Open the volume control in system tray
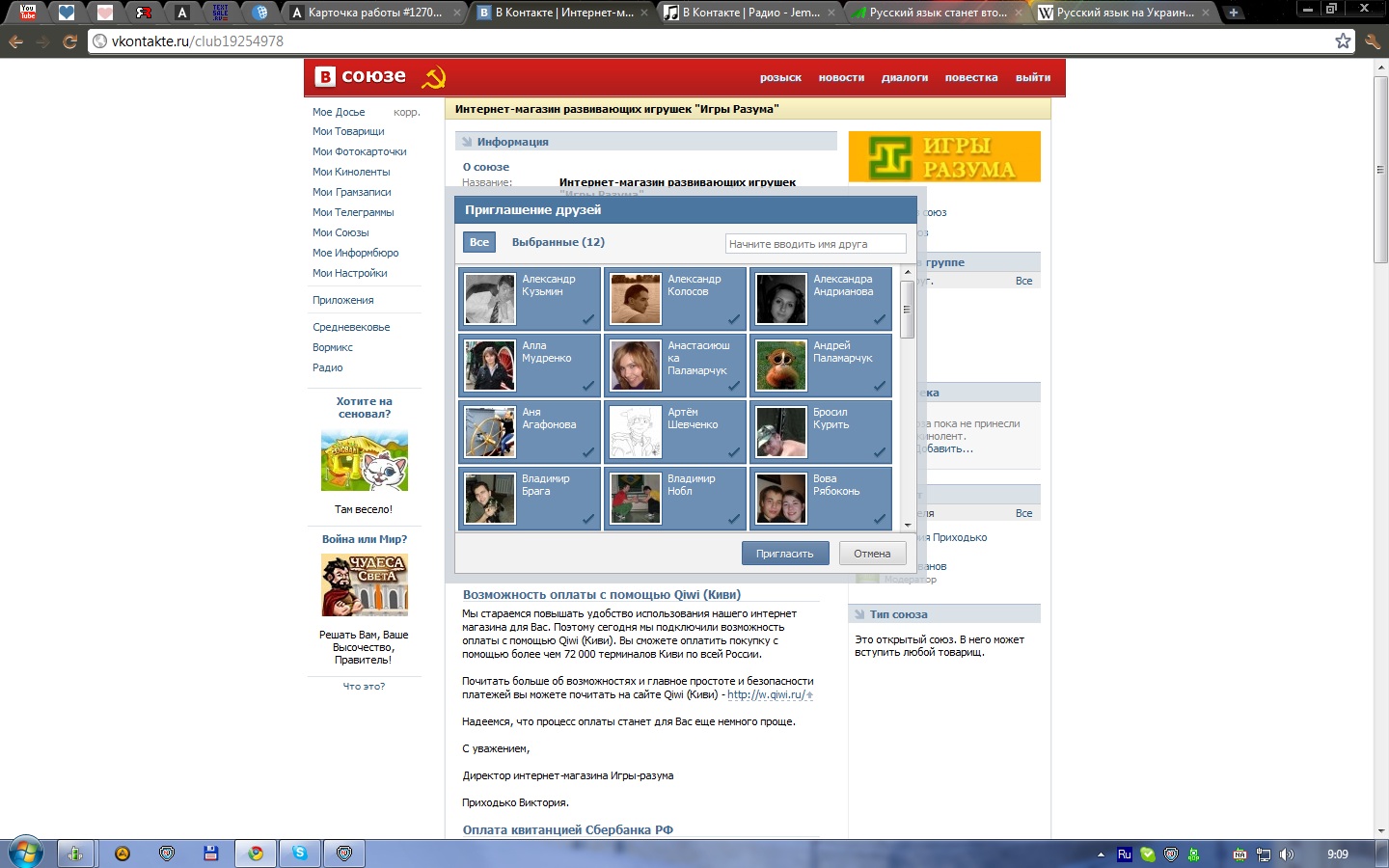The image size is (1389, 868). pos(1286,854)
